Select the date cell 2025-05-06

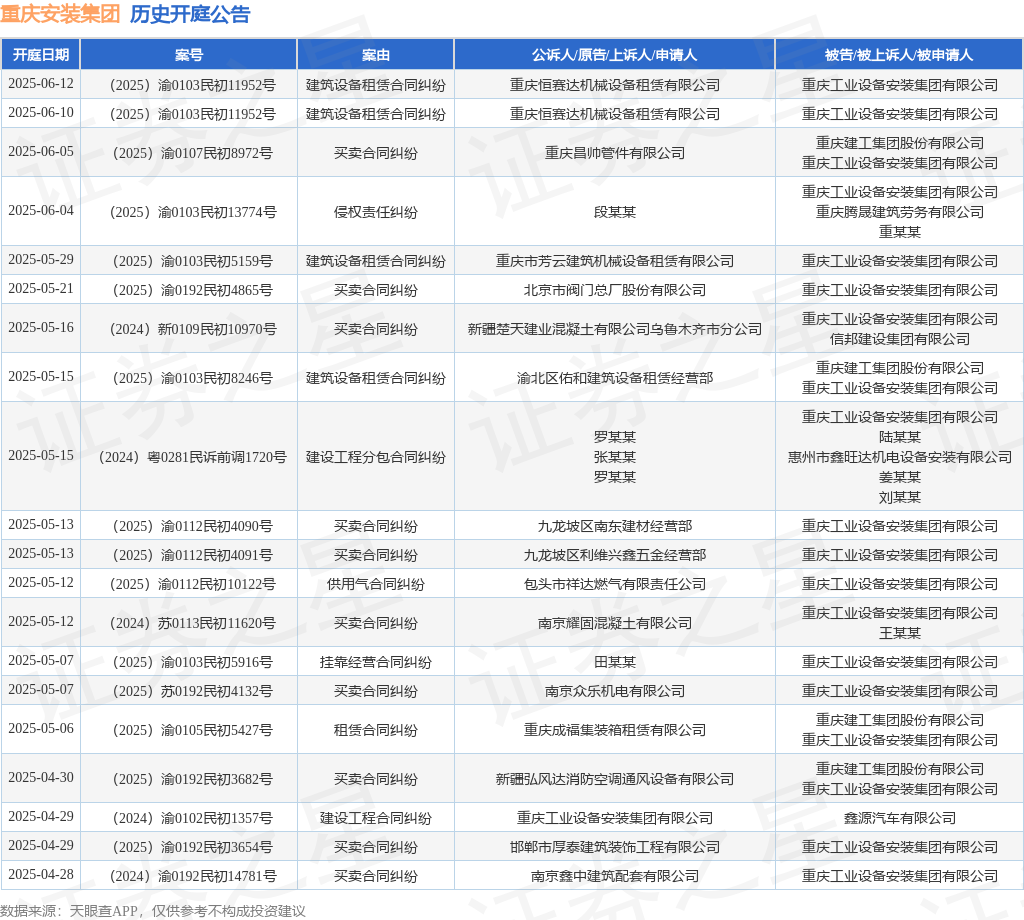(x=40, y=729)
